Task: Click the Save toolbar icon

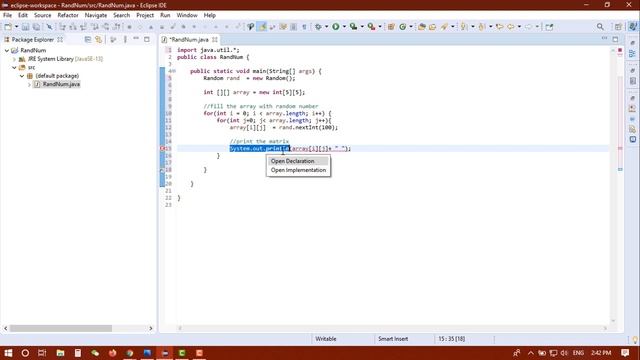Action: pos(25,27)
